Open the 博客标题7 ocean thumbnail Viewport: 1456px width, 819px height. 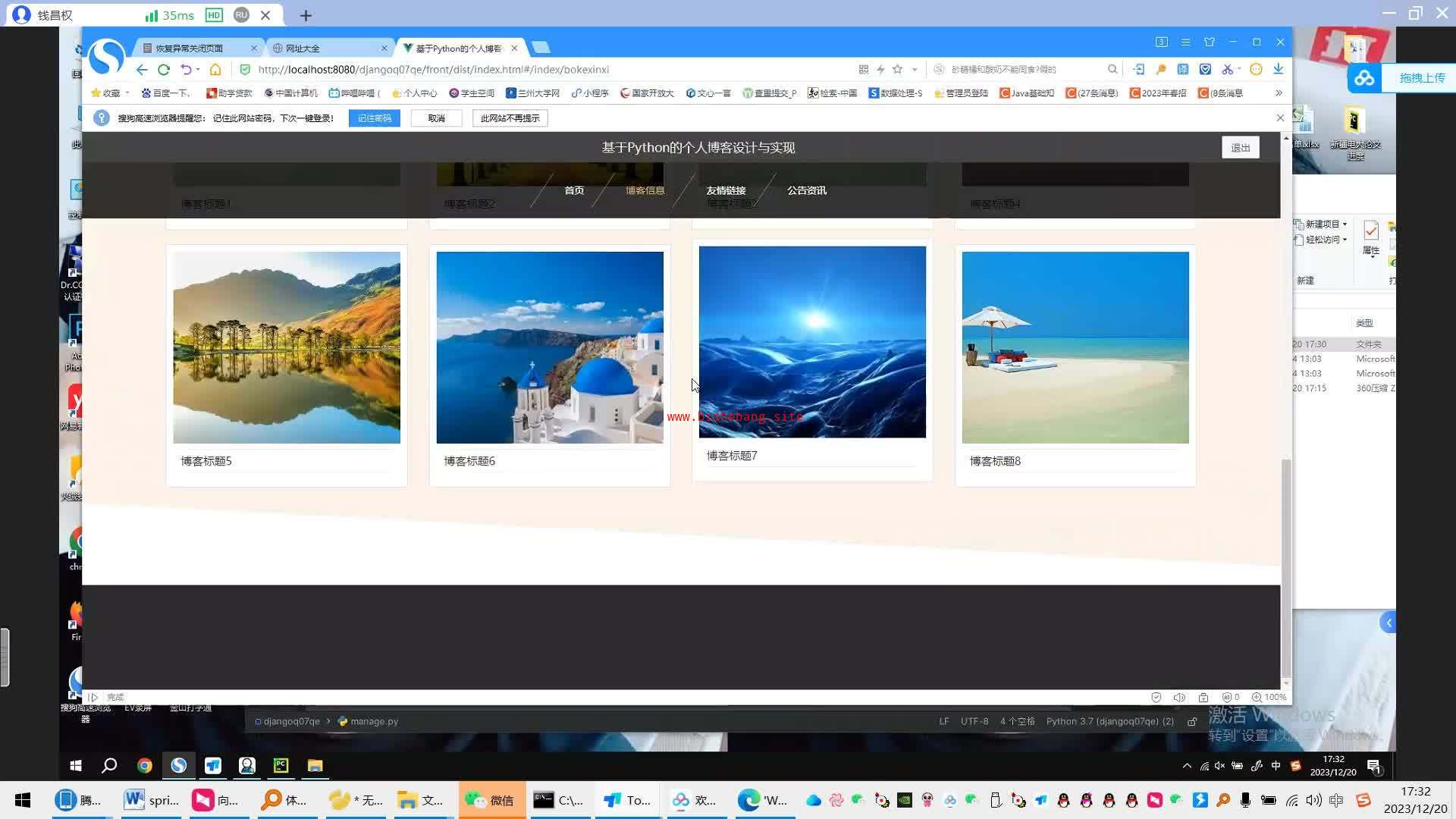tap(812, 341)
